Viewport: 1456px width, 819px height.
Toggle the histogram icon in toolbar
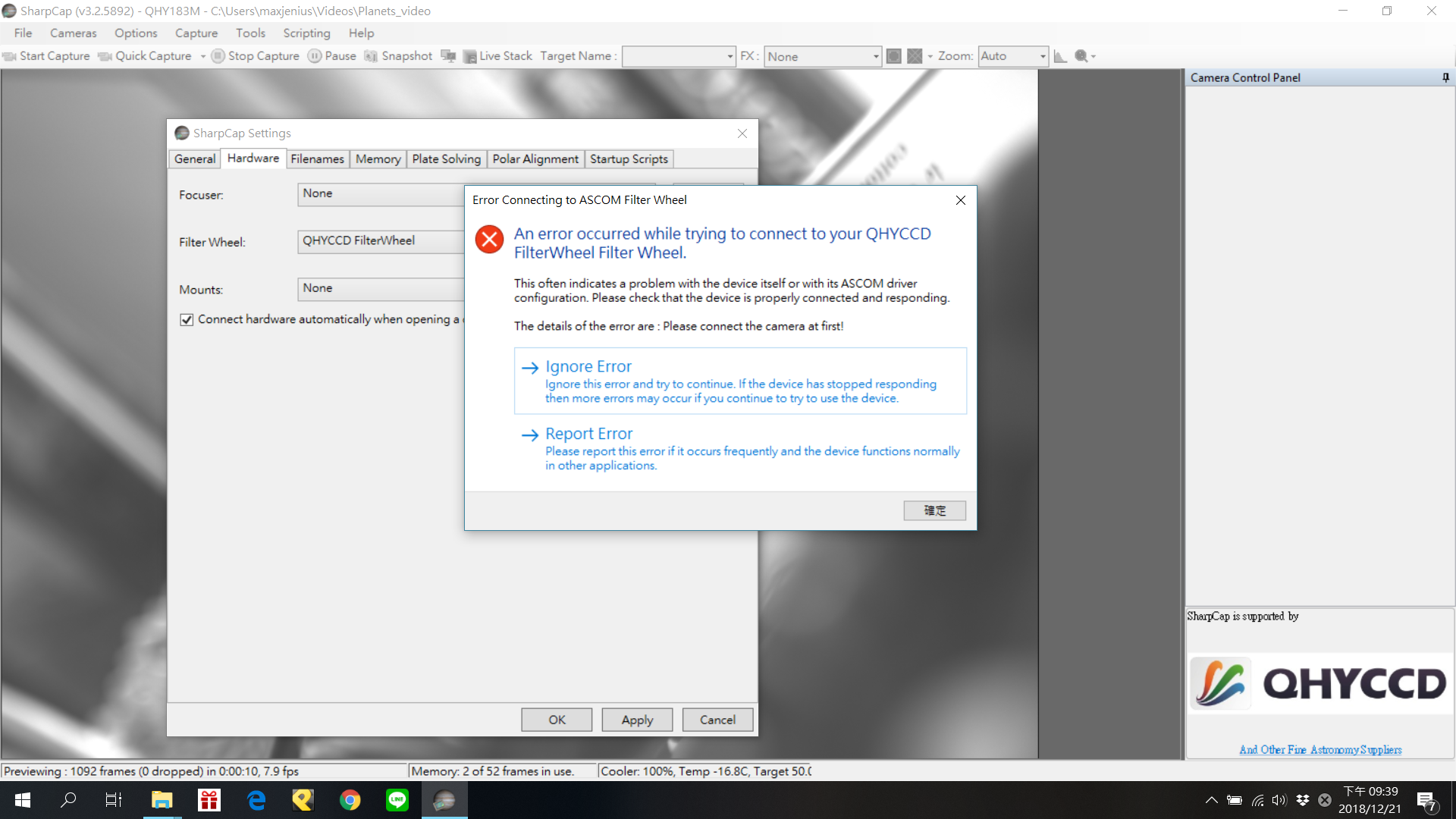(1060, 56)
